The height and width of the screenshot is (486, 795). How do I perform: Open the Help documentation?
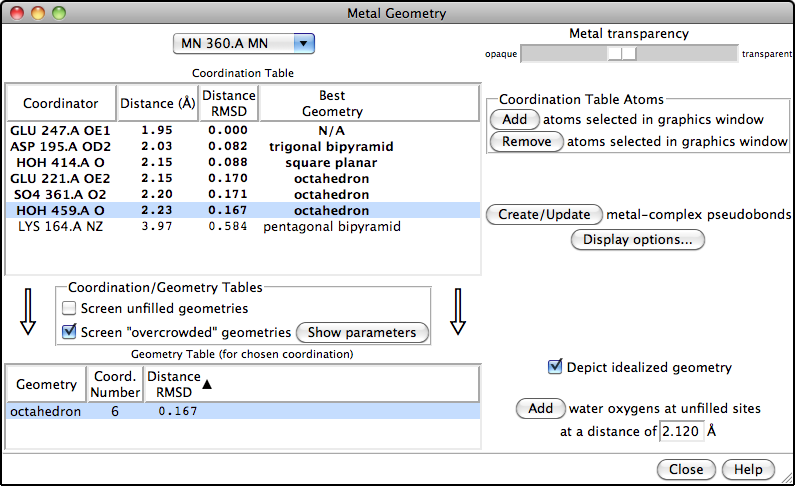(x=748, y=469)
